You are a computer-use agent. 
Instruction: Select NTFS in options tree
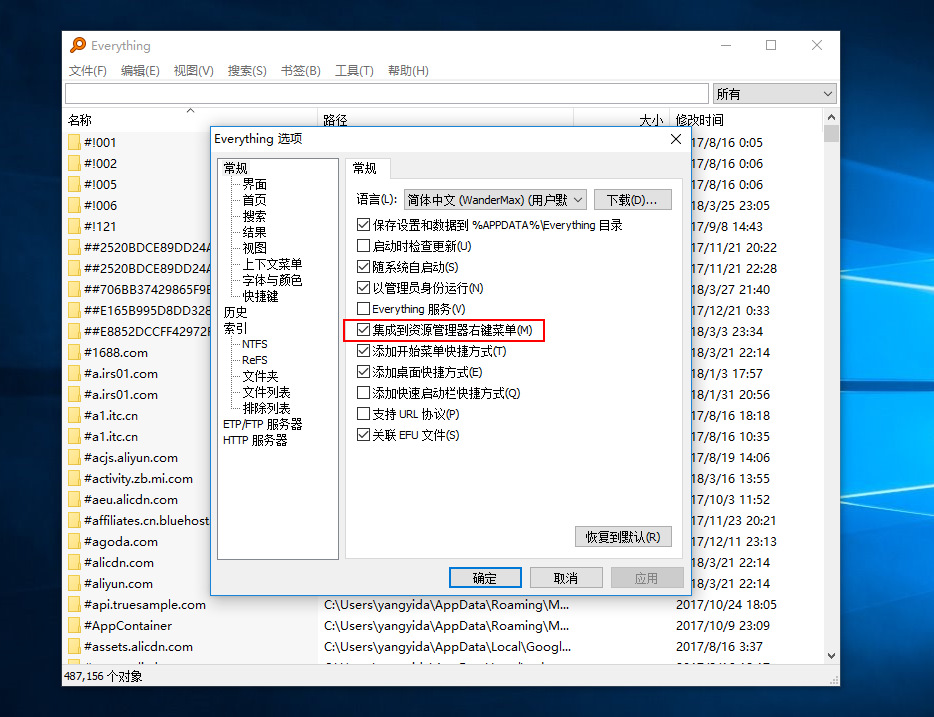254,344
